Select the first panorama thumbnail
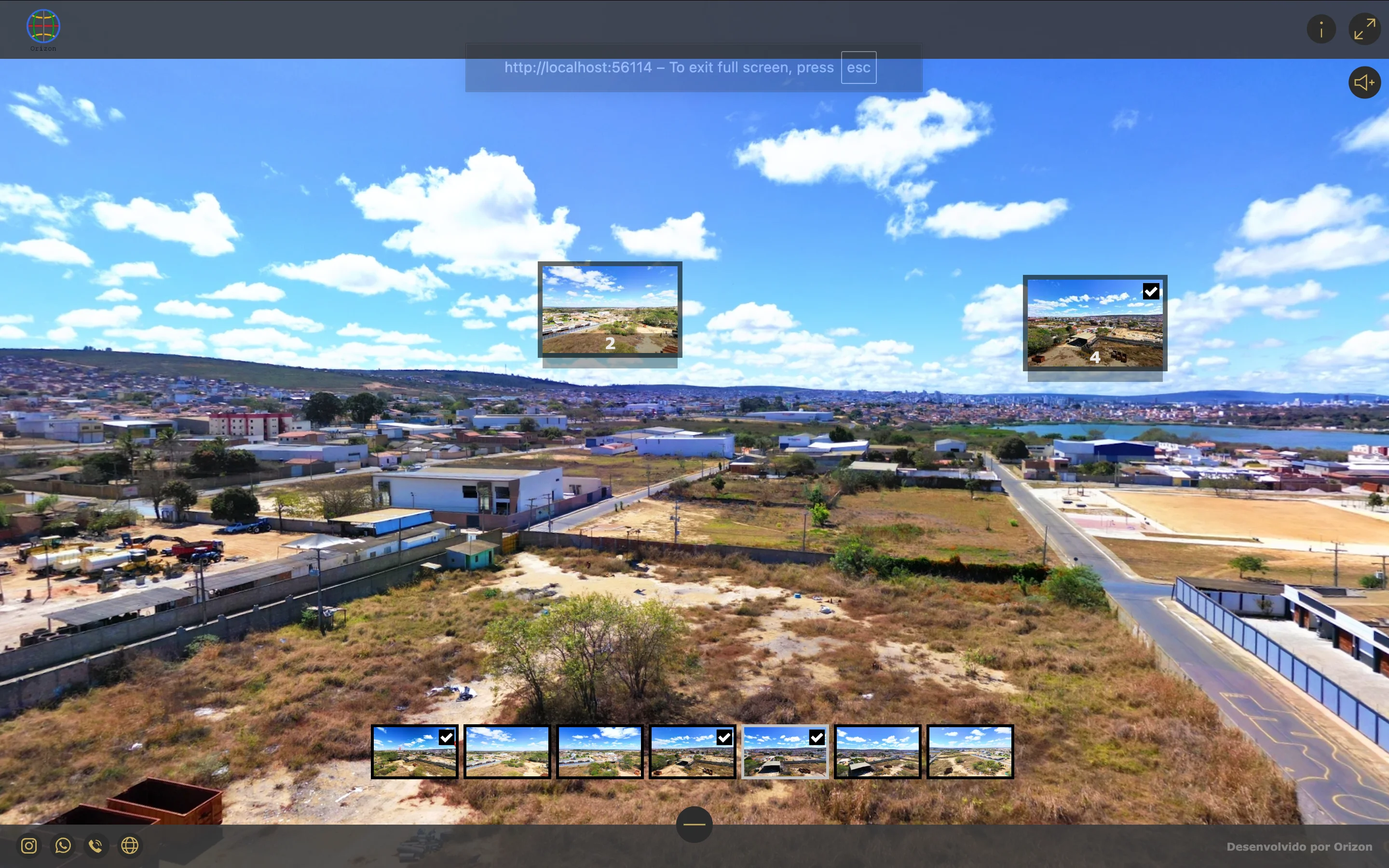This screenshot has width=1389, height=868. 414,752
